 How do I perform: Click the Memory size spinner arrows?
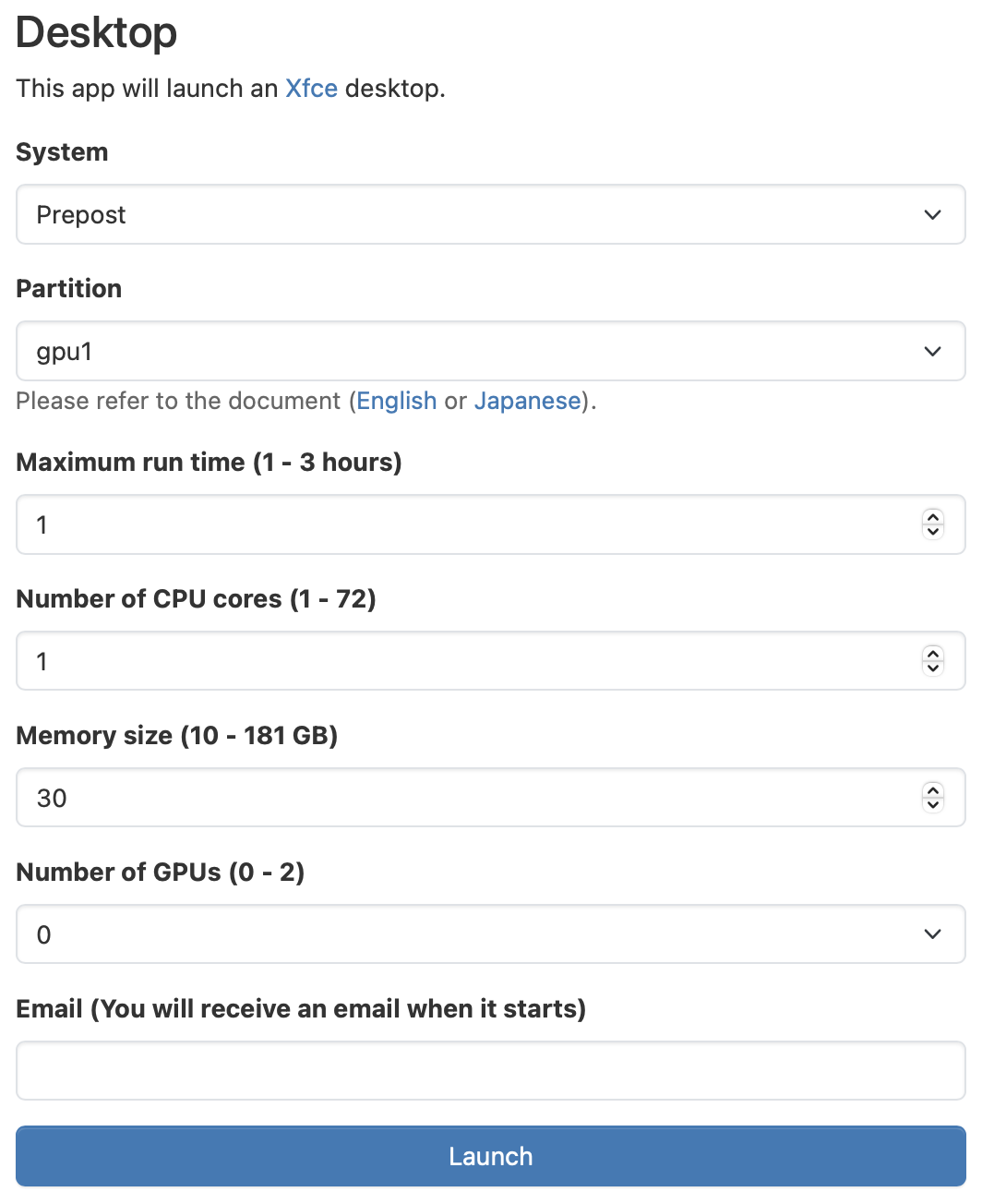[x=933, y=798]
